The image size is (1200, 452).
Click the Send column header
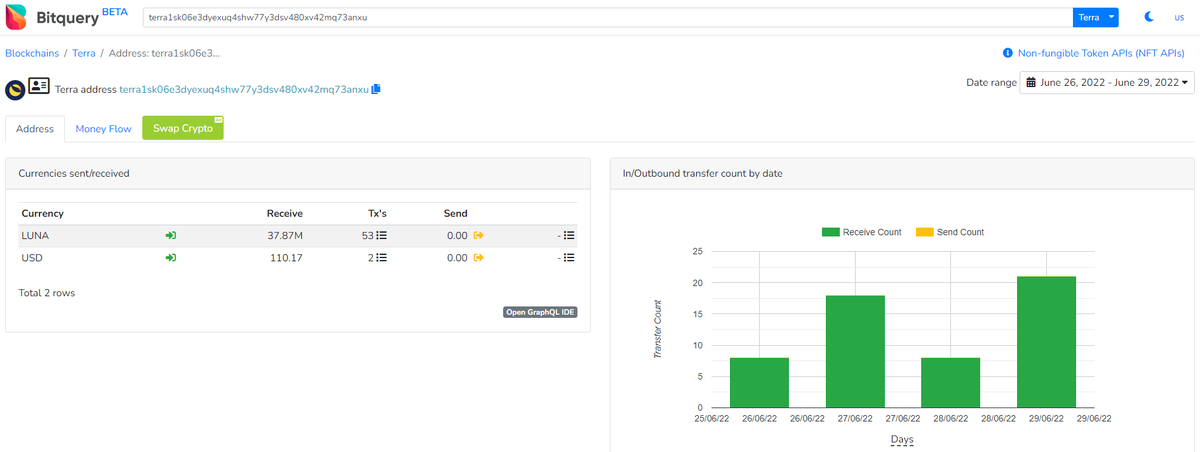tap(455, 213)
